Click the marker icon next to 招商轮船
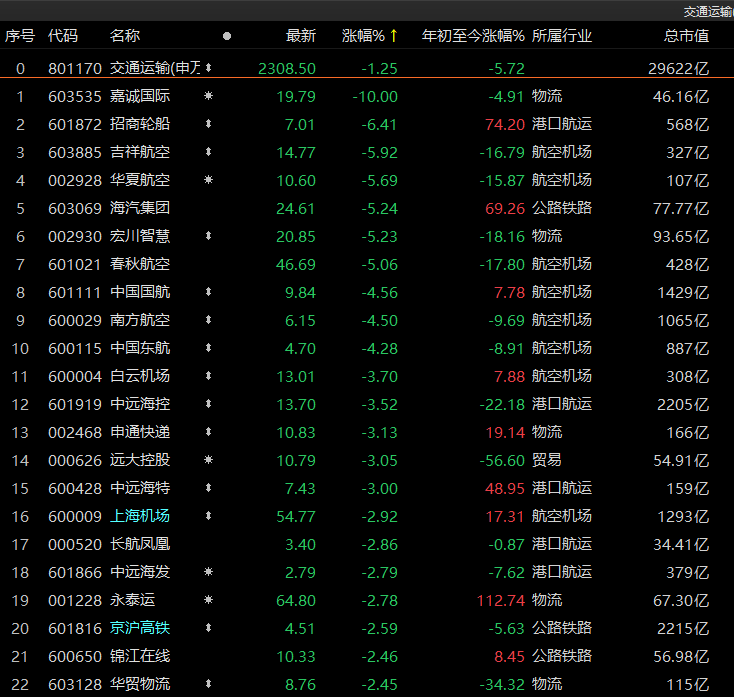 coord(208,125)
